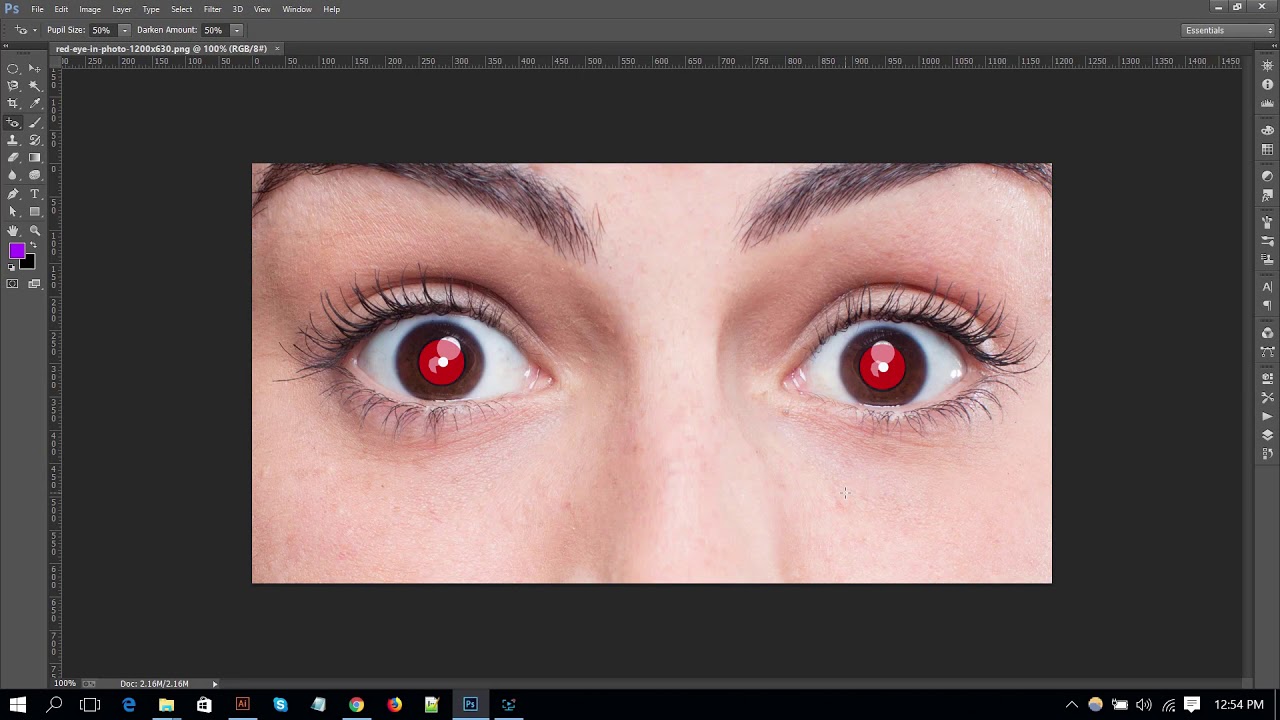Image resolution: width=1280 pixels, height=720 pixels.
Task: Select the Zoom tool
Action: 35,230
